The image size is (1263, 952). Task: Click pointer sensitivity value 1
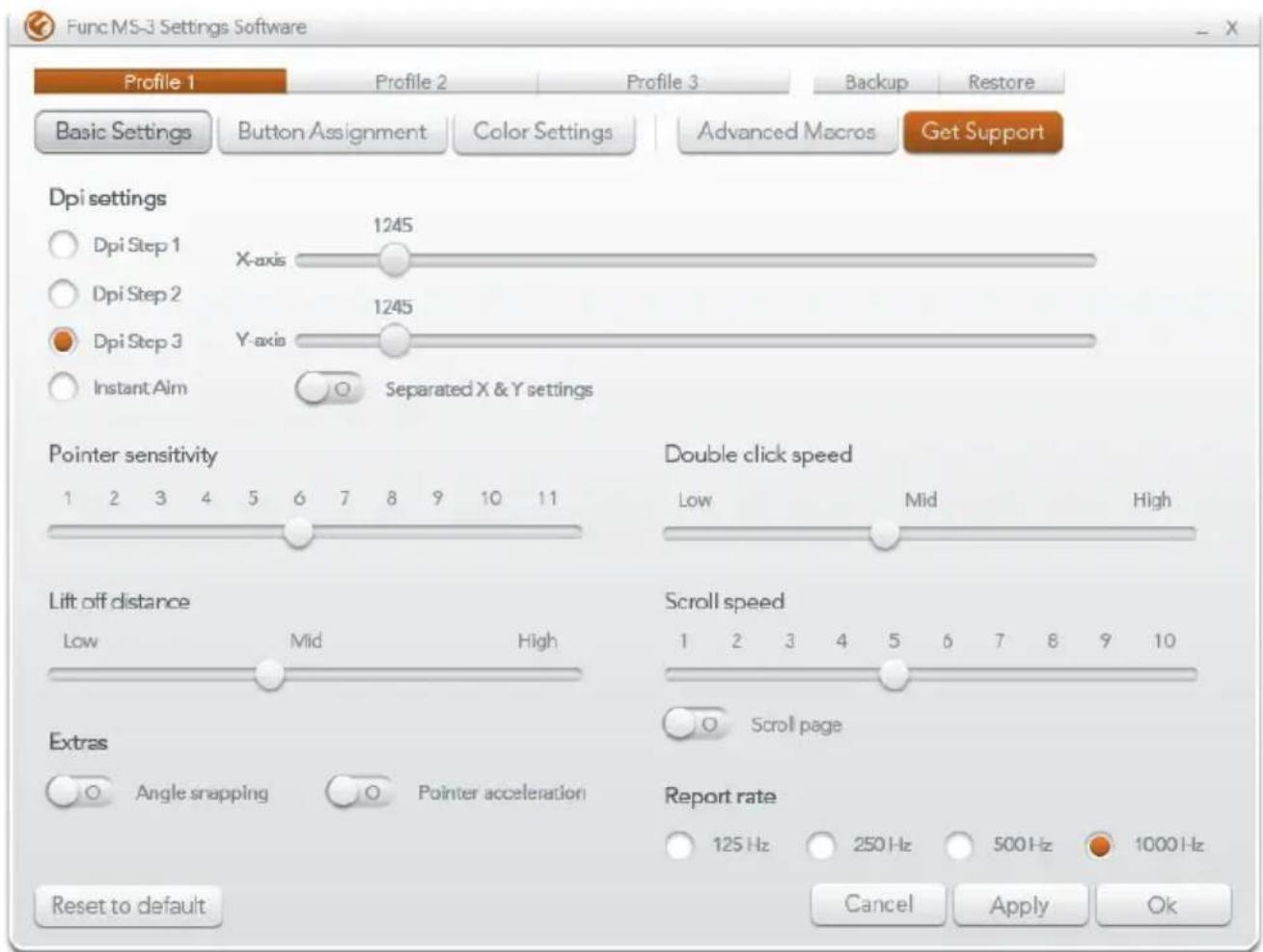click(x=68, y=498)
